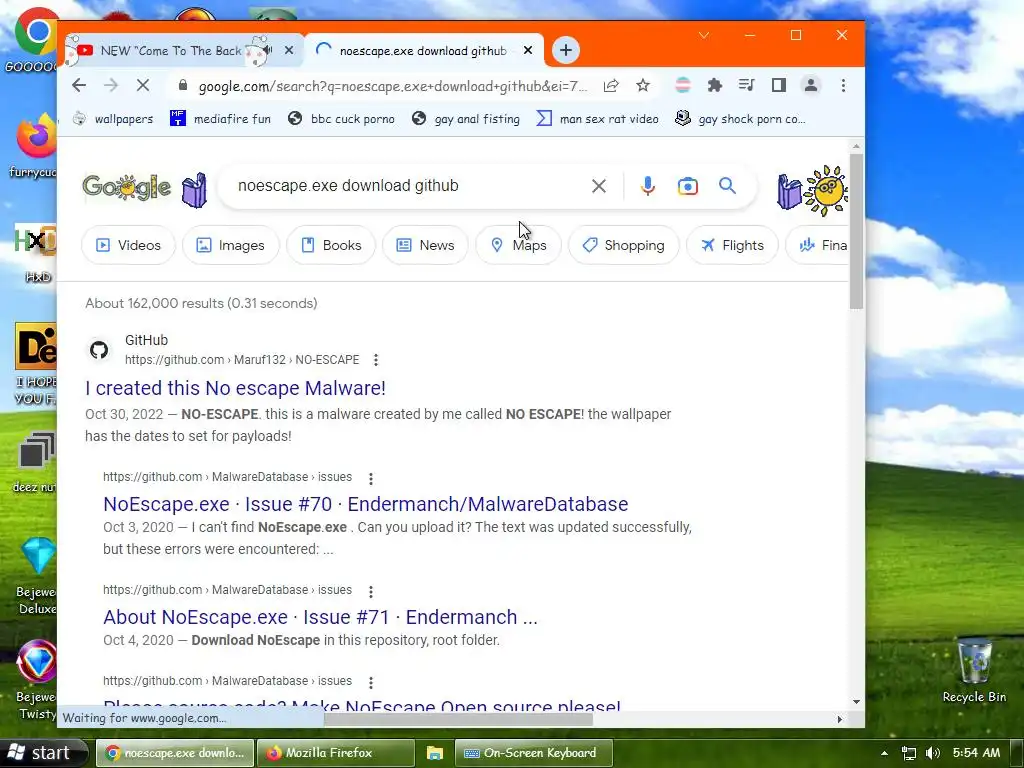Select the Bejeweled Deluxe desktop icon
The height and width of the screenshot is (768, 1024).
tap(37, 576)
